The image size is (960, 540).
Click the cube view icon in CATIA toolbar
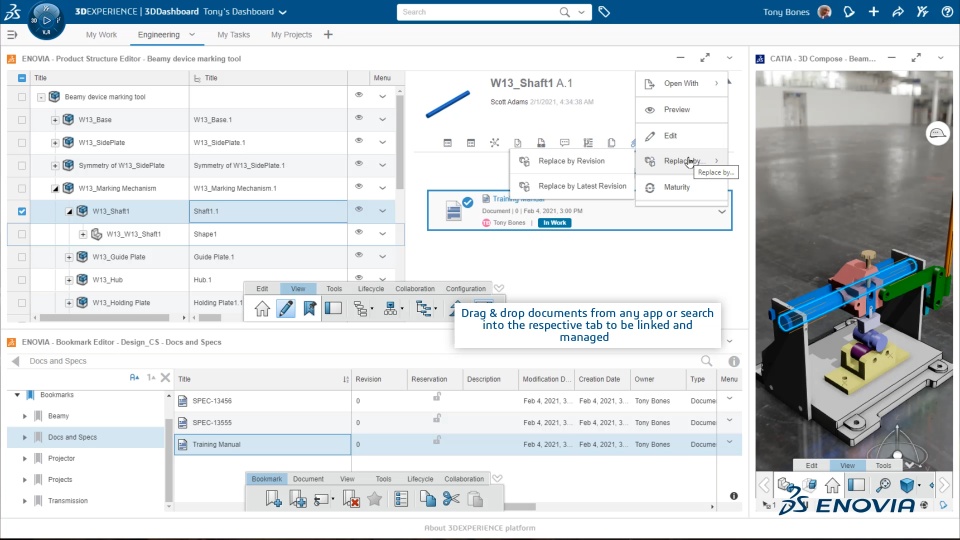click(x=907, y=486)
